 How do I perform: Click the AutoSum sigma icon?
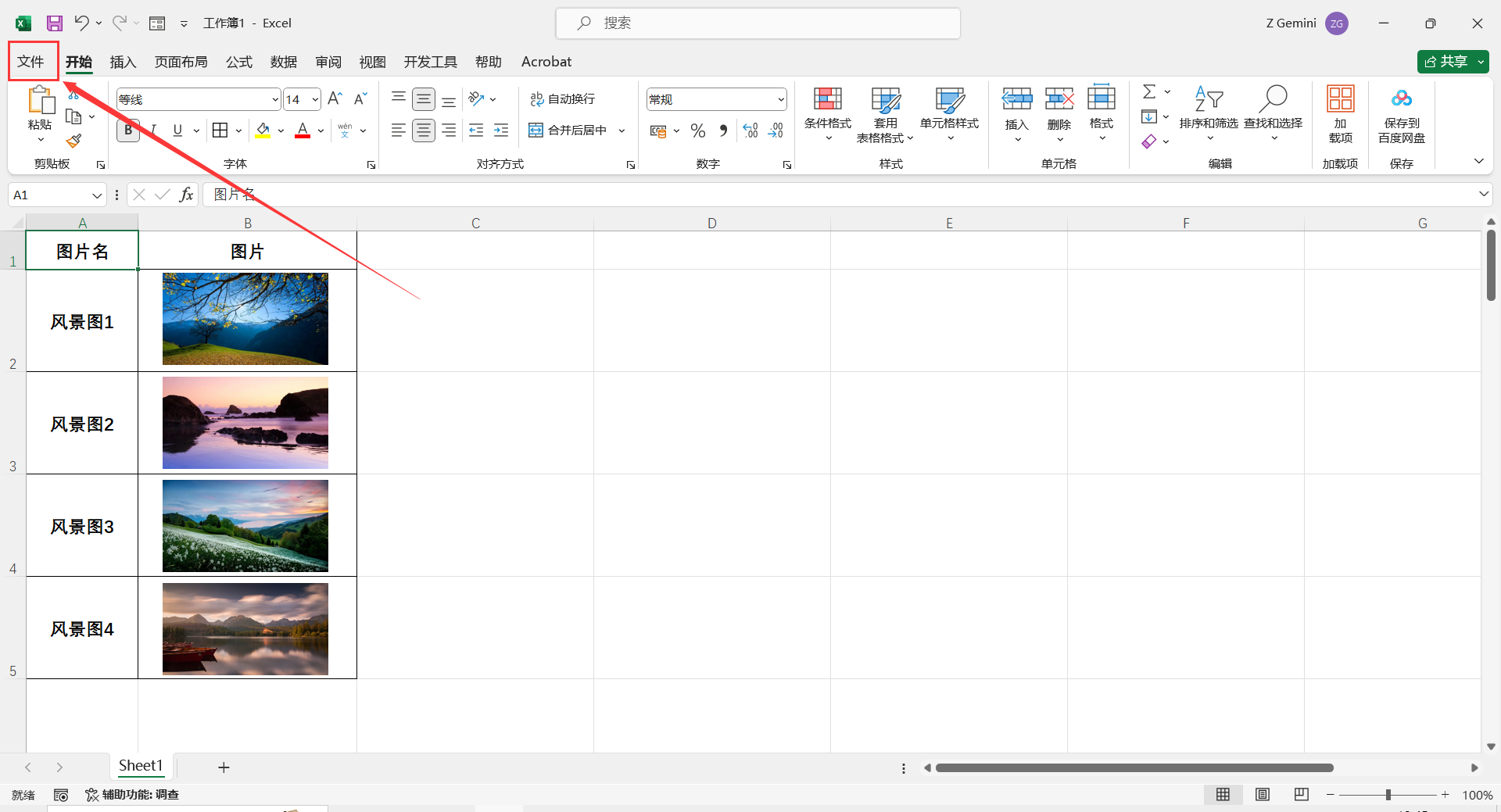[x=1148, y=92]
